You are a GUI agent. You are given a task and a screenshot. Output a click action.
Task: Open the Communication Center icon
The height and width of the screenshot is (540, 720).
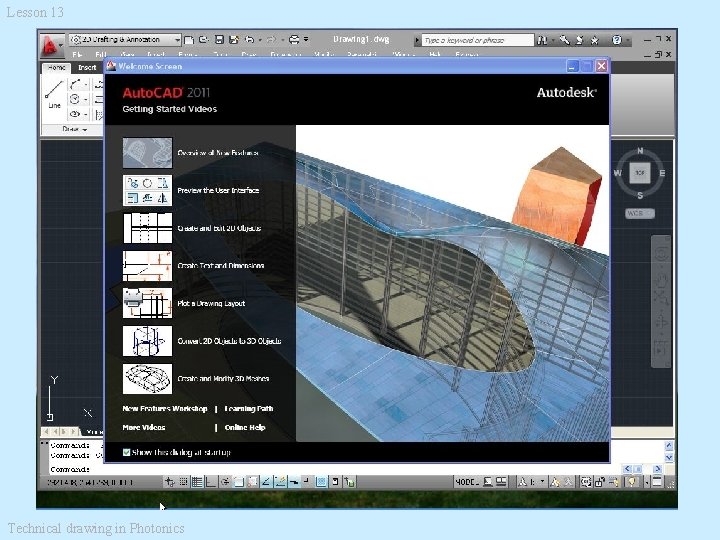click(579, 40)
